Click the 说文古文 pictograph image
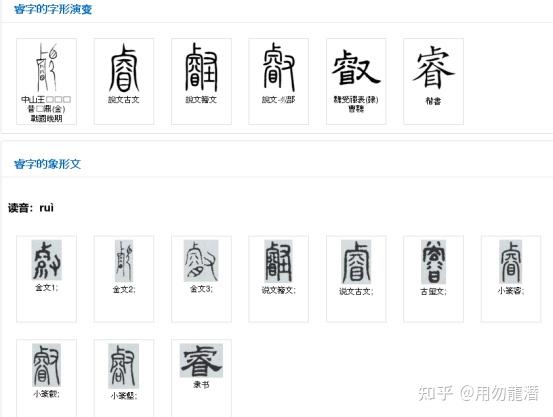This screenshot has height=417, width=553. click(356, 262)
